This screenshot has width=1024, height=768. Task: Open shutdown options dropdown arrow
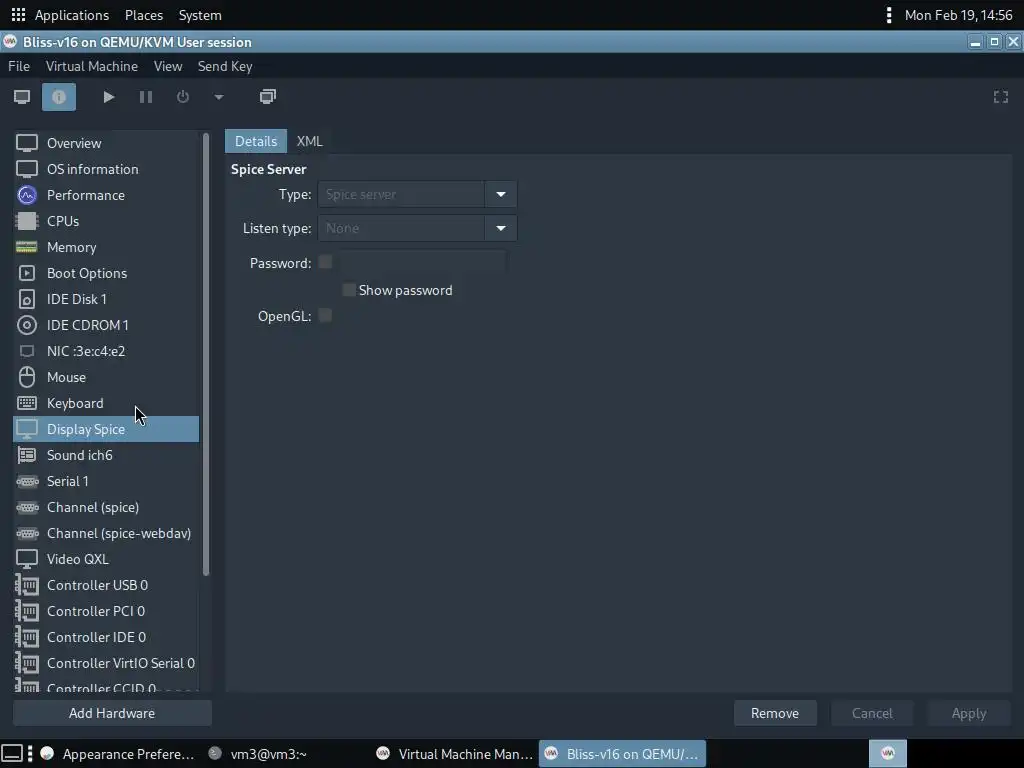(x=219, y=97)
